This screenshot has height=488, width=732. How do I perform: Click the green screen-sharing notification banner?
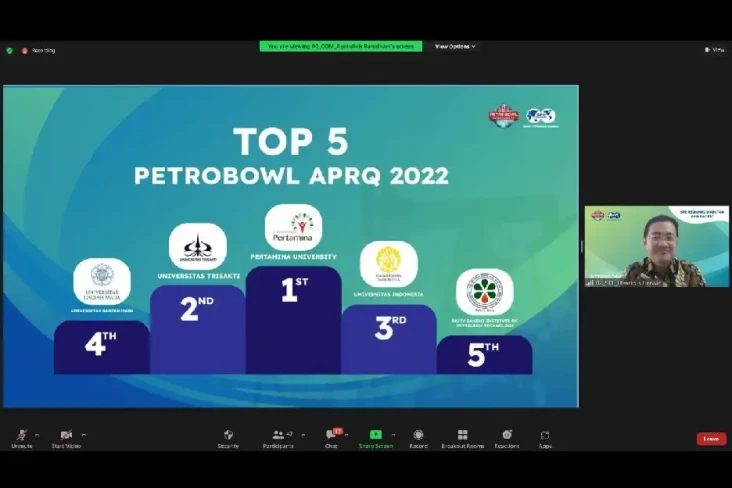(341, 46)
